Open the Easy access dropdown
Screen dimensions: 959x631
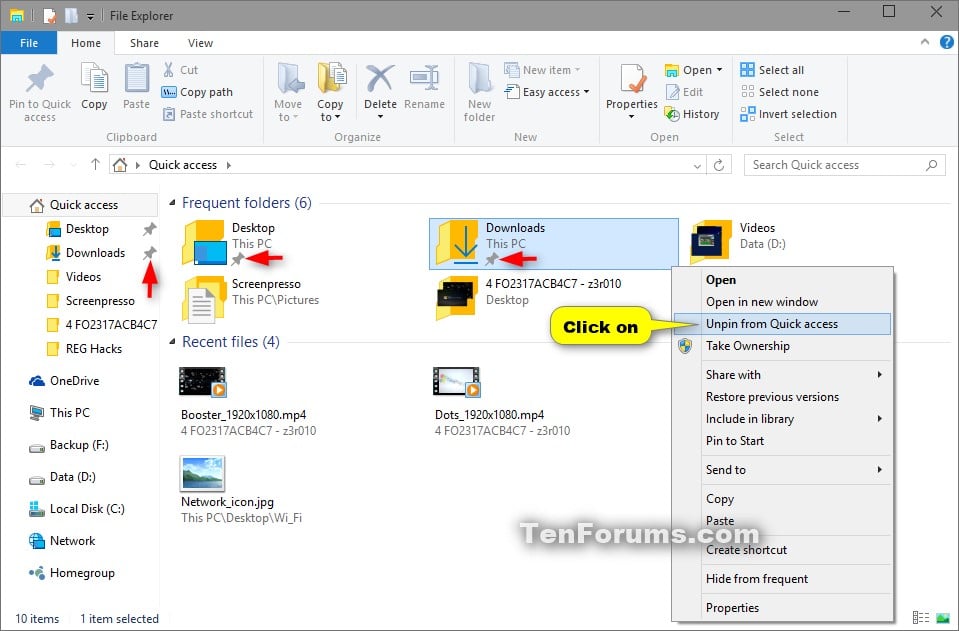547,92
